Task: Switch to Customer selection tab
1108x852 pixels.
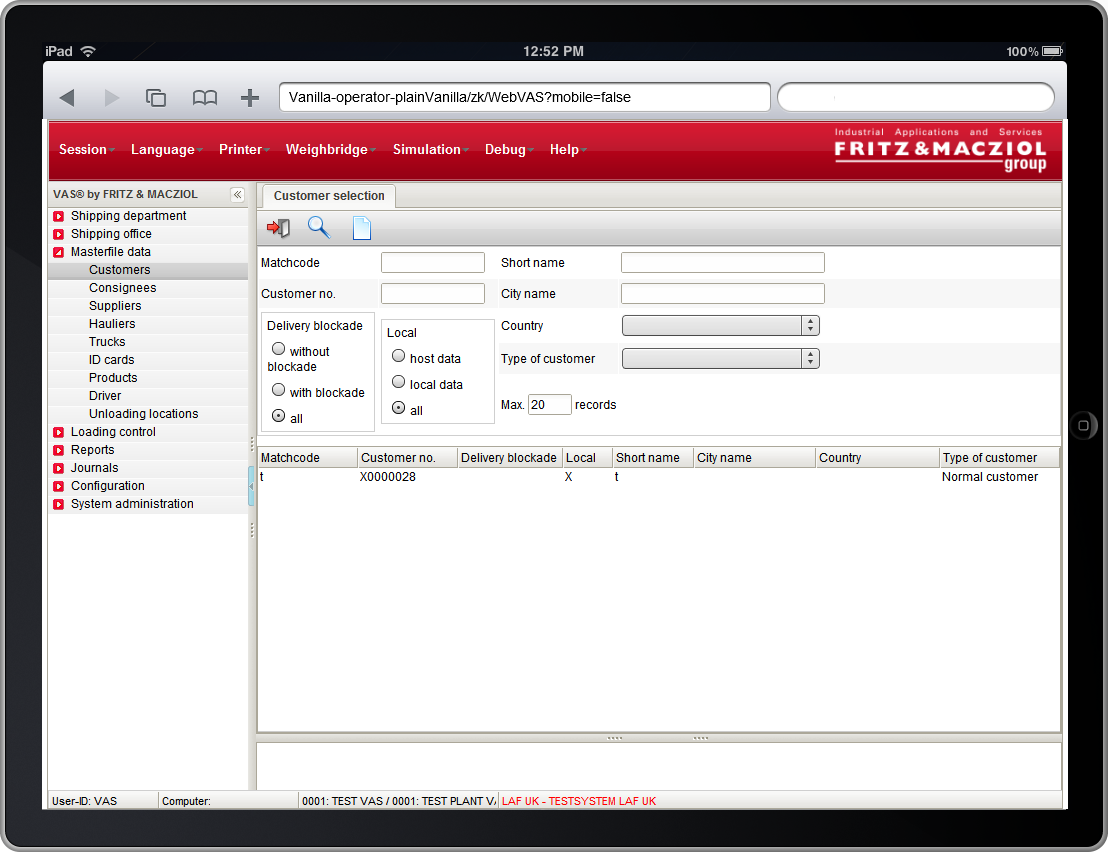Action: point(329,196)
